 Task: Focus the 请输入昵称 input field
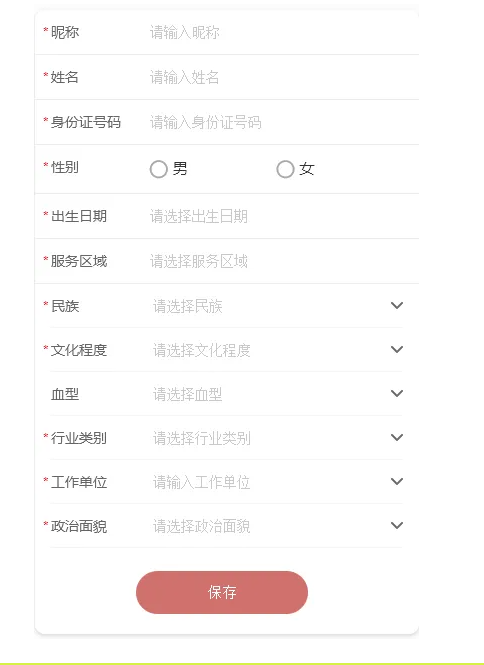coord(283,32)
